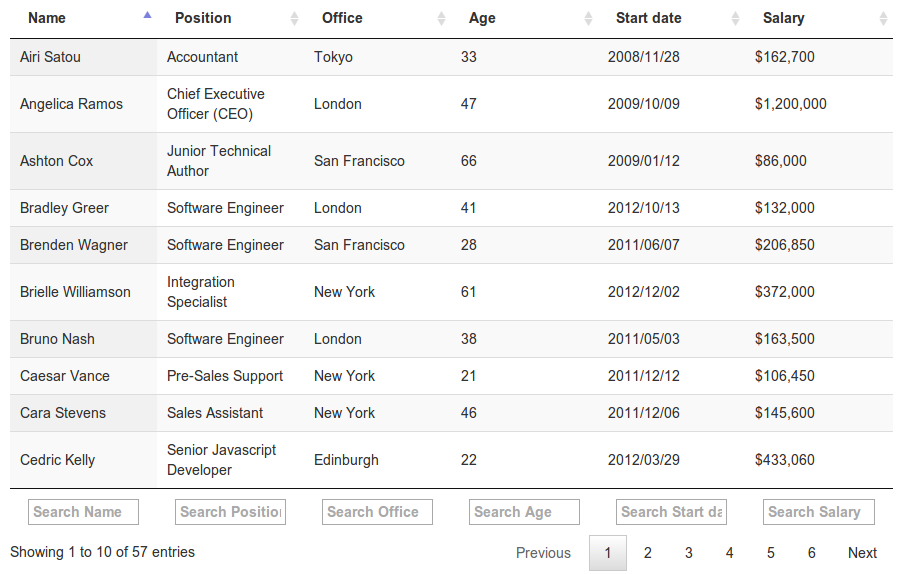
Task: Focus the Search Name input field
Action: pos(83,512)
